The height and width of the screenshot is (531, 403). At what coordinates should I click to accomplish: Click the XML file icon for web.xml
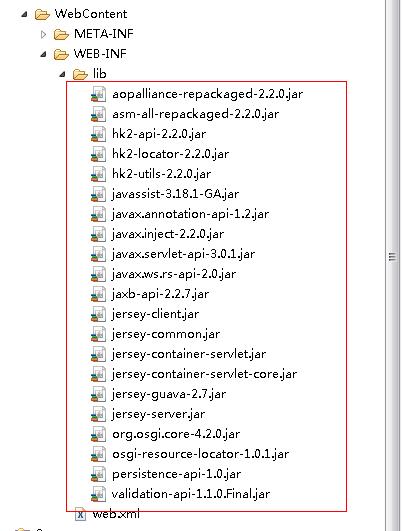(x=80, y=514)
